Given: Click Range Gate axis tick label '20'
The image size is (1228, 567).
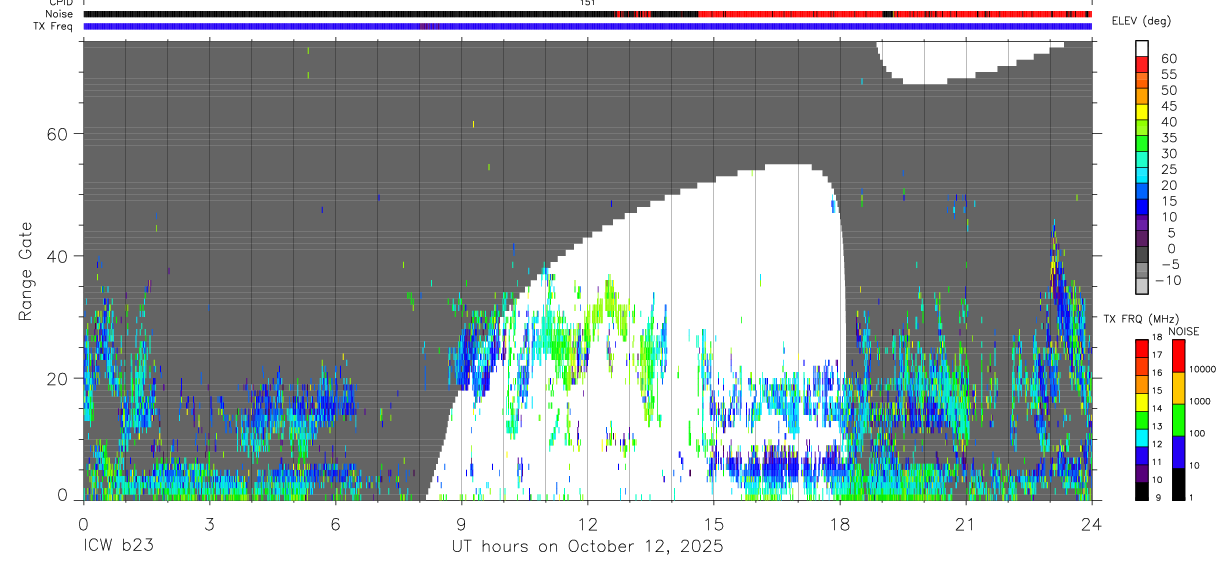Looking at the screenshot, I should (59, 378).
